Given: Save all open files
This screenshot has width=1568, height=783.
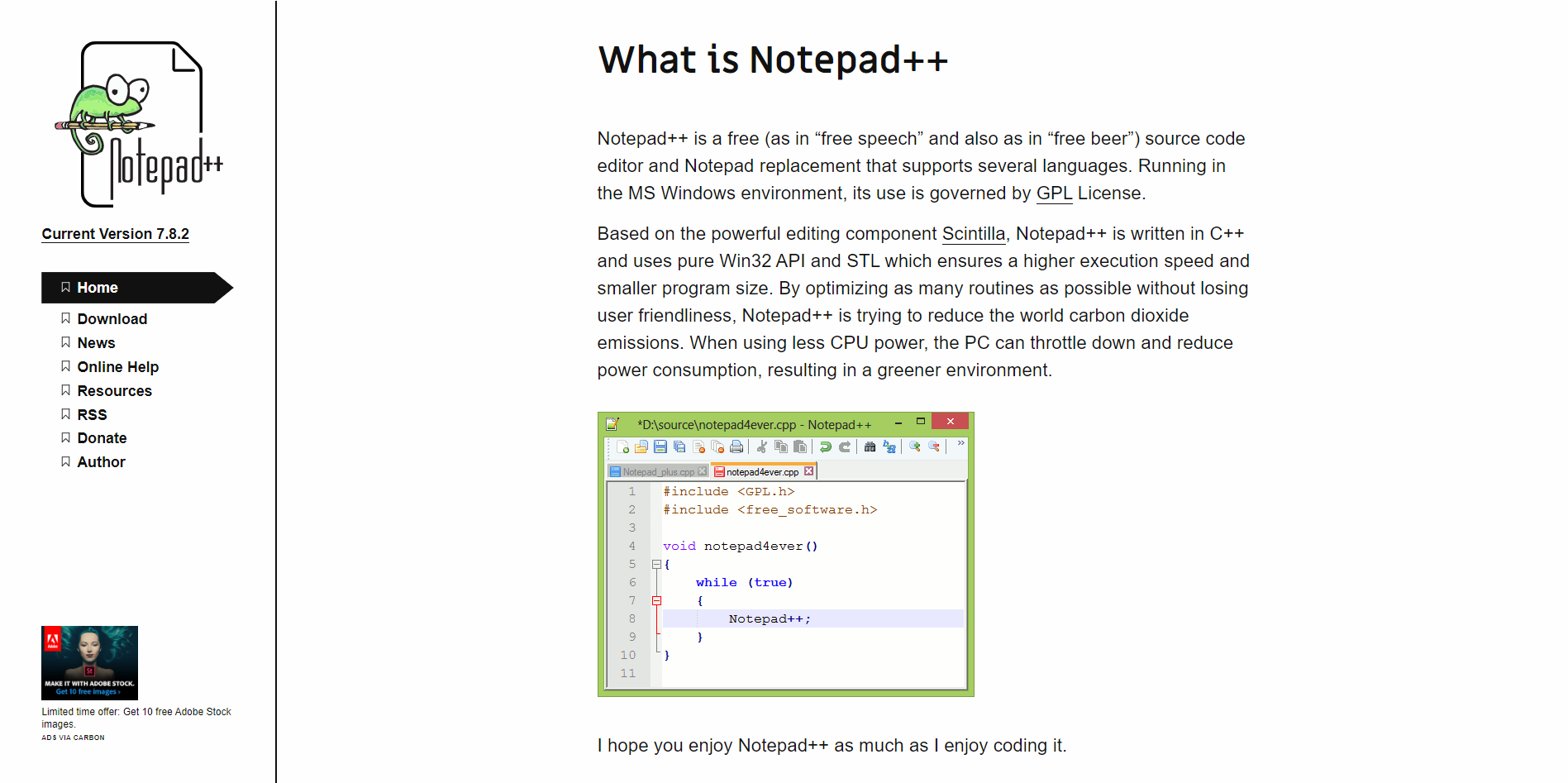Looking at the screenshot, I should tap(679, 447).
